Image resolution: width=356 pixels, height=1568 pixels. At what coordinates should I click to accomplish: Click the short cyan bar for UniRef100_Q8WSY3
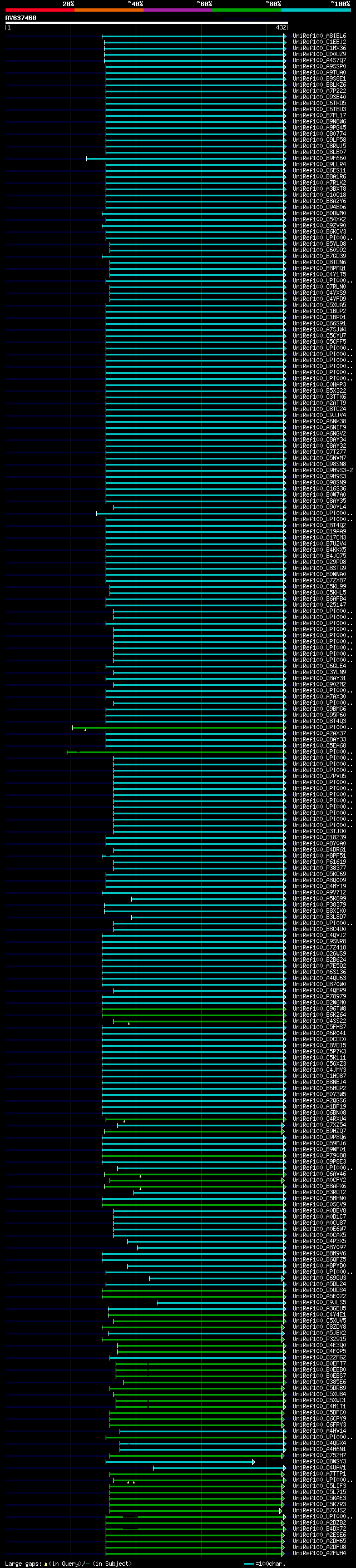180,1462
